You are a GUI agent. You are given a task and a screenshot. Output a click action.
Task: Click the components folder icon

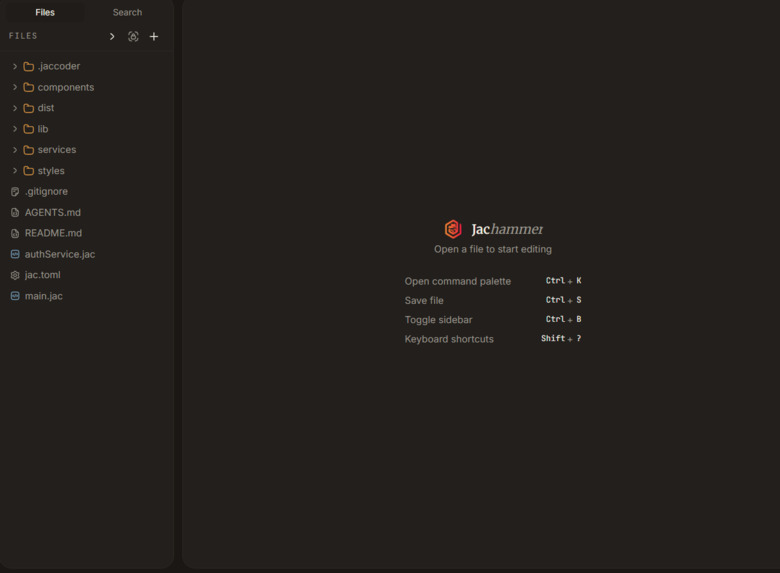click(29, 87)
